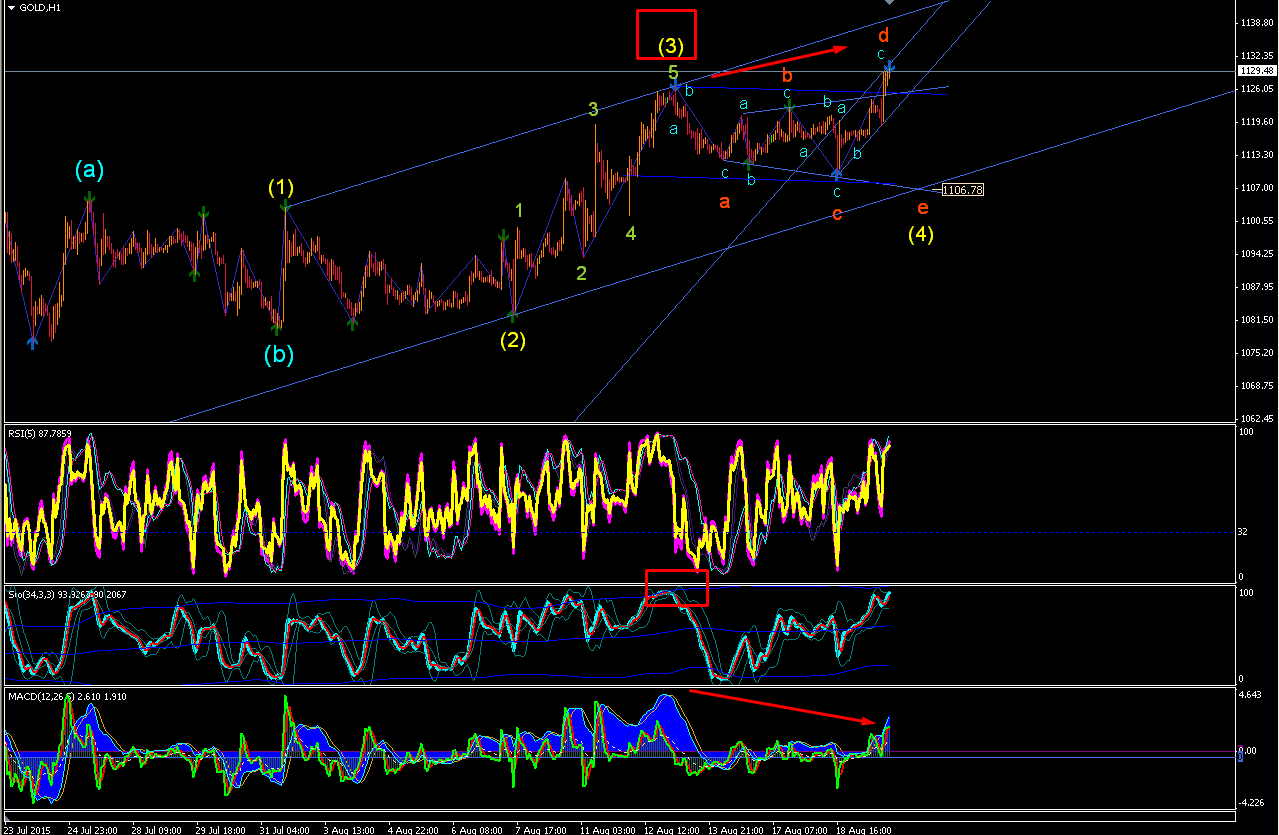This screenshot has height=835, width=1279.
Task: Click the 7 Aug 17:00 time label
Action: pyautogui.click(x=543, y=829)
